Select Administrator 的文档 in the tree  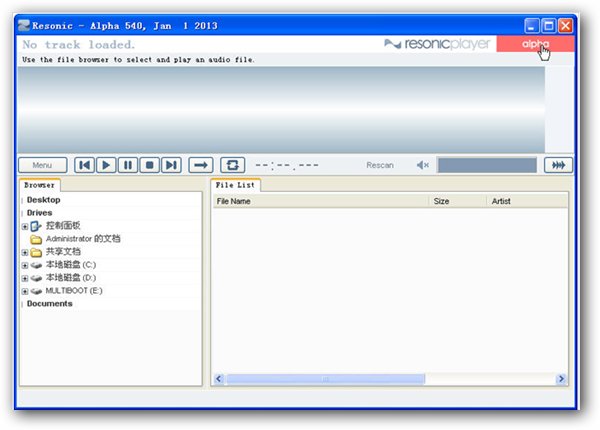(83, 239)
